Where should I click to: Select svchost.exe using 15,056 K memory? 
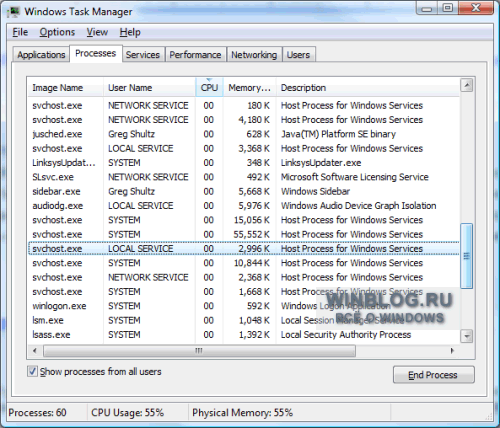(243, 220)
